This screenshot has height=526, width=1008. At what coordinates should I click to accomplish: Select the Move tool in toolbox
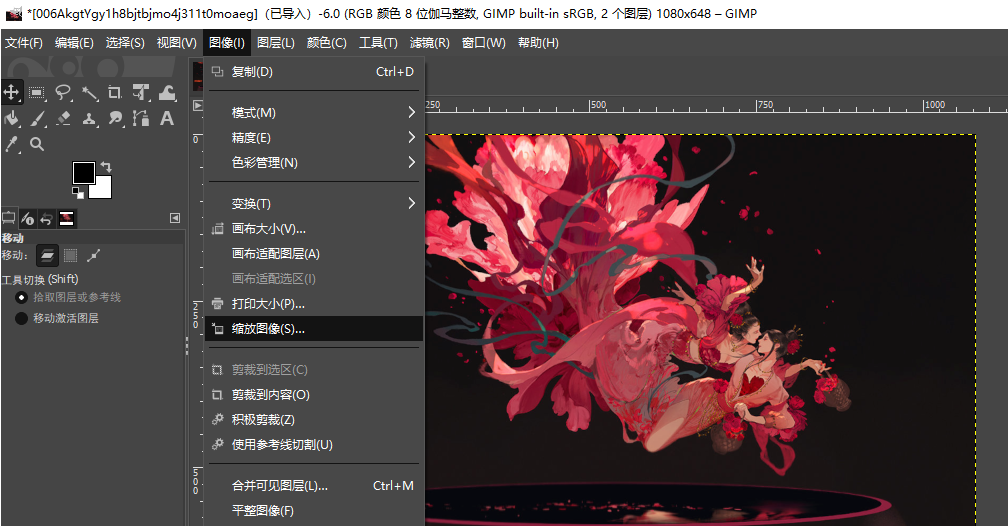(x=12, y=92)
